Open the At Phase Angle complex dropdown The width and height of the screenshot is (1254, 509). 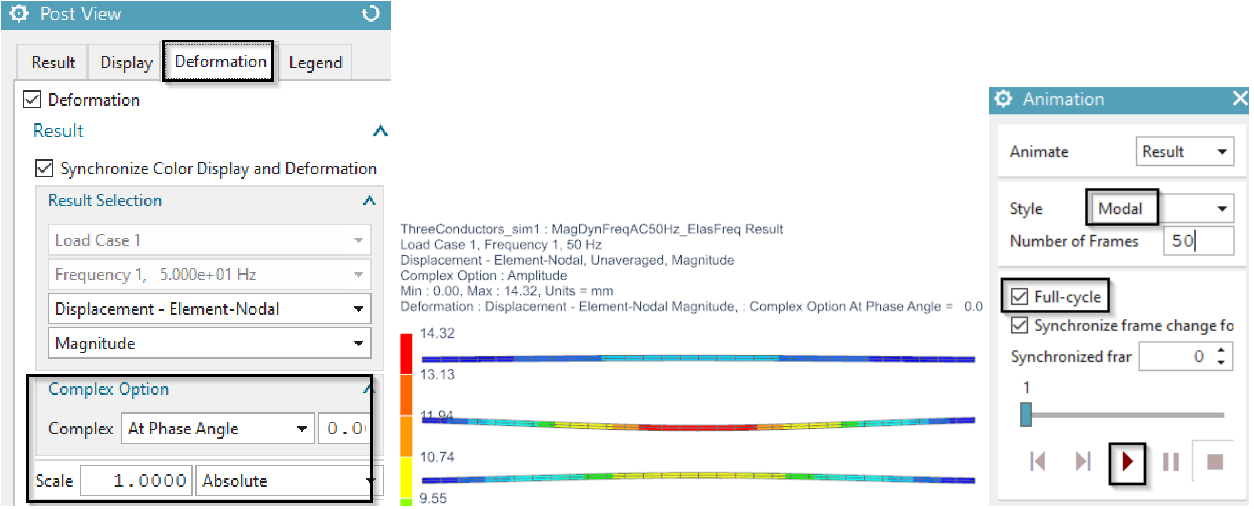[217, 429]
